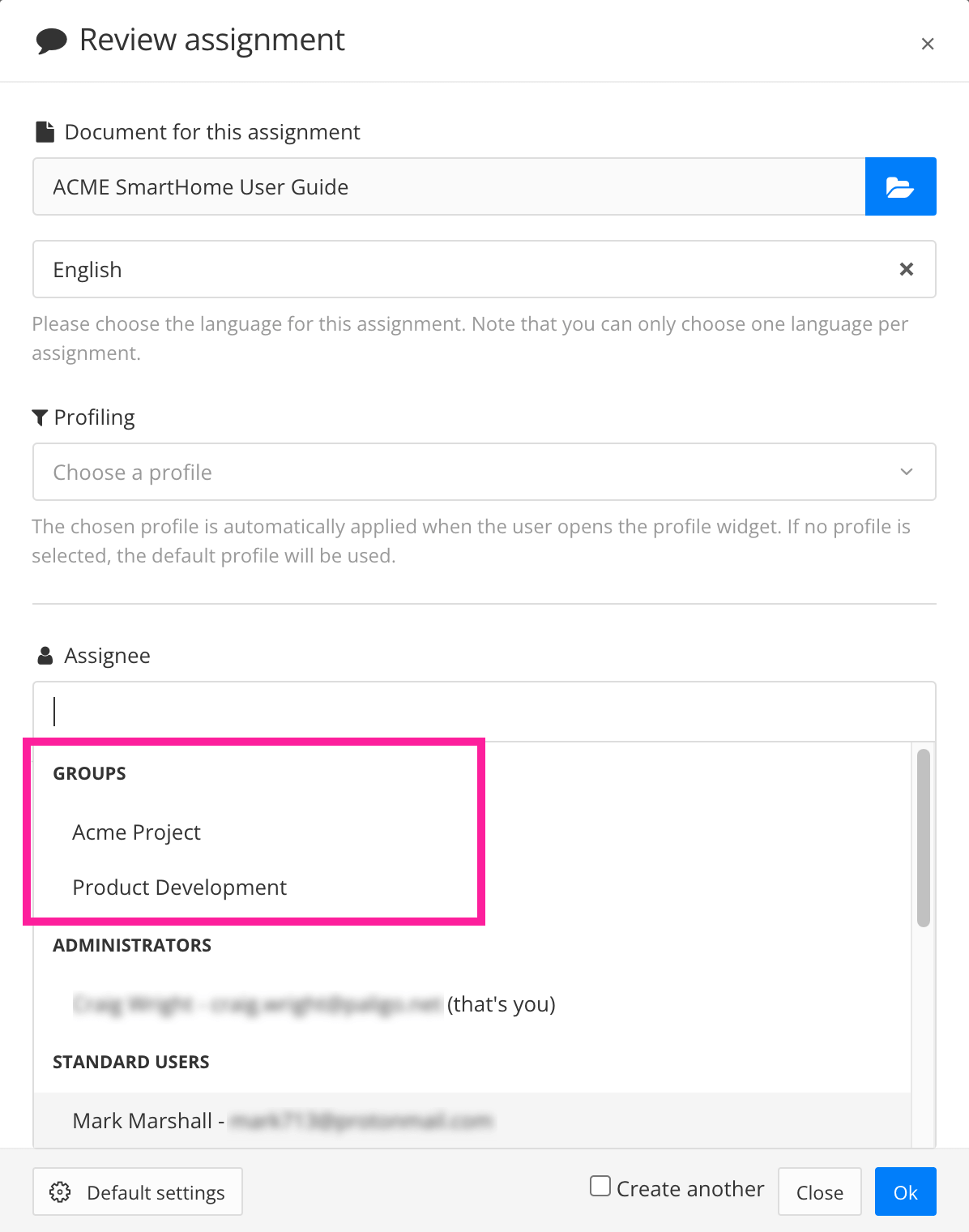
Task: Click the person icon next to Assignee
Action: point(44,655)
